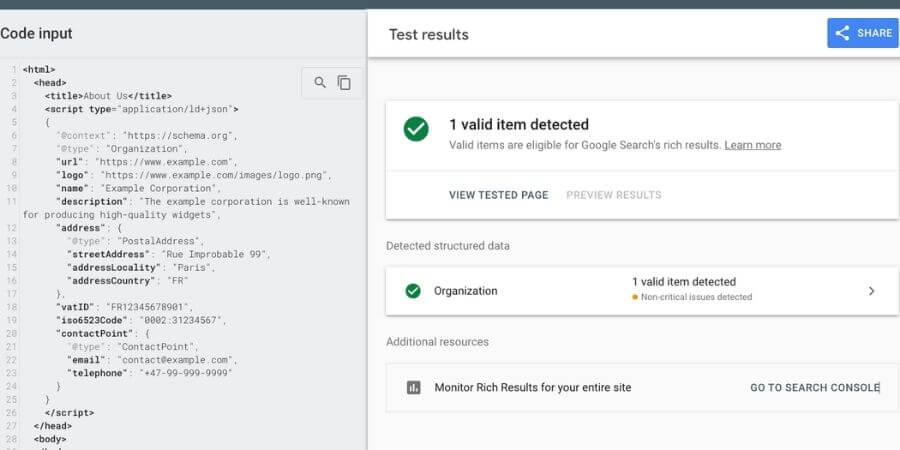Viewport: 900px width, 450px height.
Task: Click the "@context" code line
Action: [x=146, y=135]
